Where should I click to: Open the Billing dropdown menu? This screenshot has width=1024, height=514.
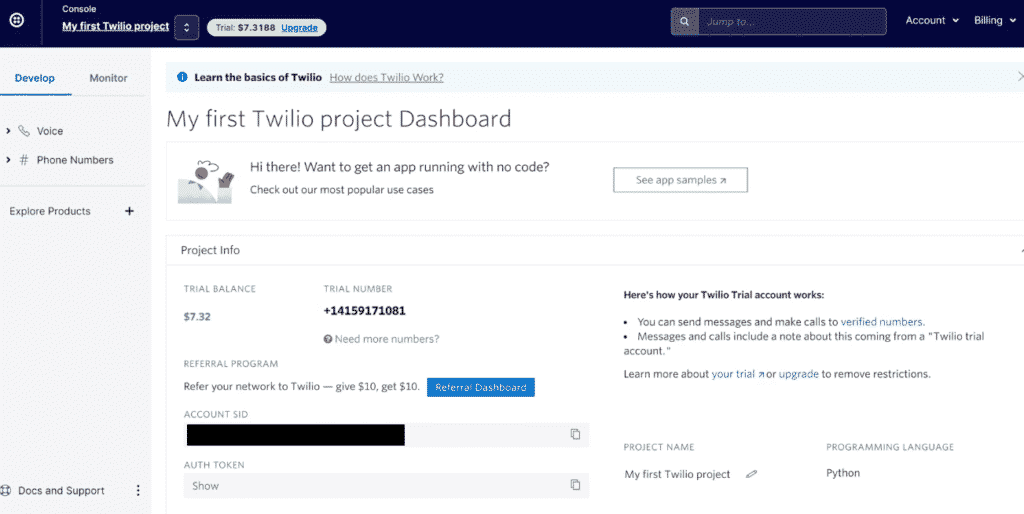[995, 20]
